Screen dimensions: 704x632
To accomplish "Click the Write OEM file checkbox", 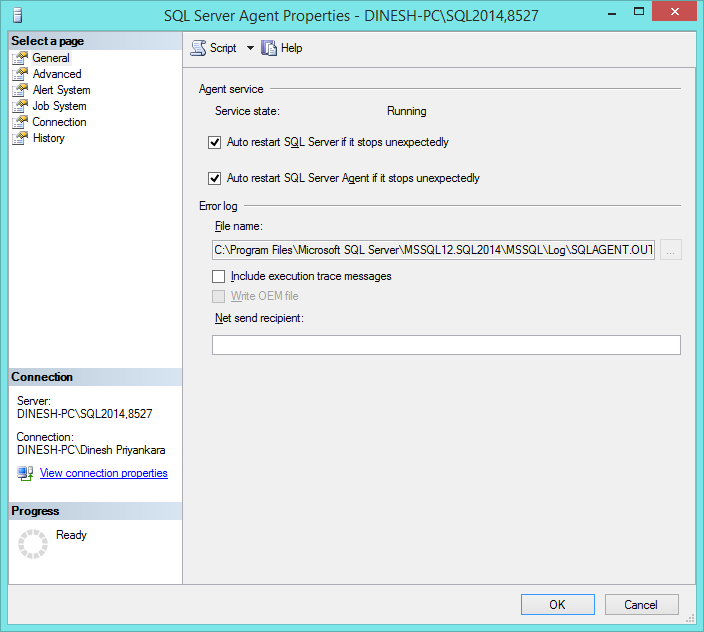I will coord(219,296).
